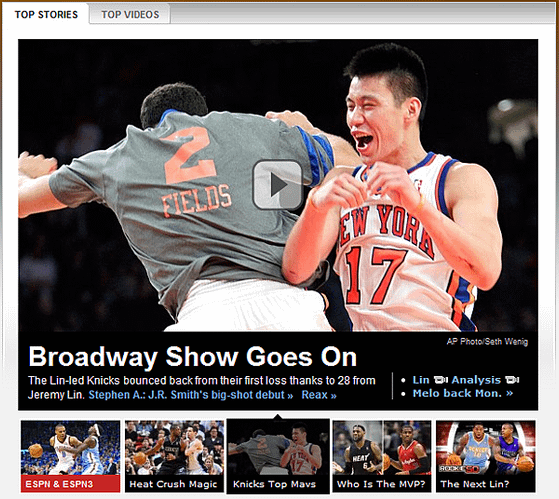Select the ESPN & ESPN3 thumbnail
Image resolution: width=559 pixels, height=499 pixels.
(x=70, y=456)
